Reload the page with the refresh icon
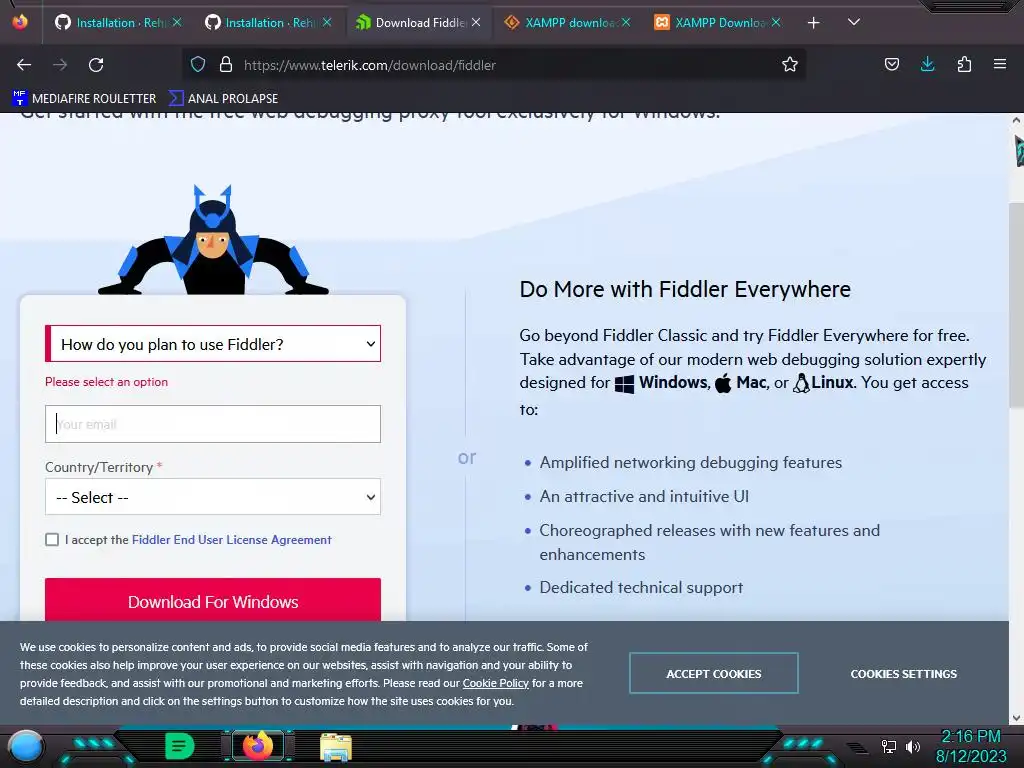1024x768 pixels. [96, 65]
